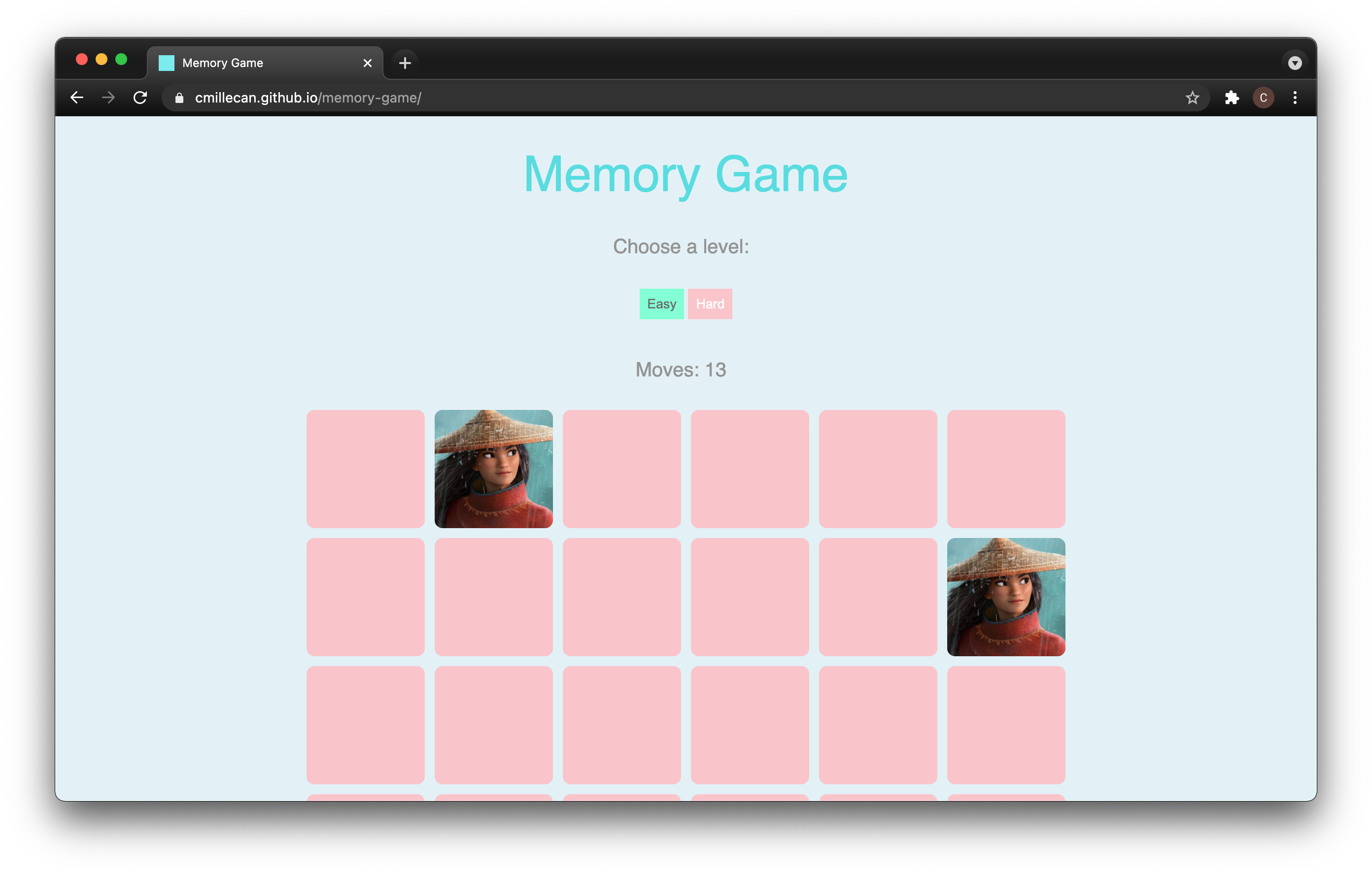Screen dimensions: 1372x874
Task: Click the green macOS fullscreen button
Action: click(x=121, y=59)
